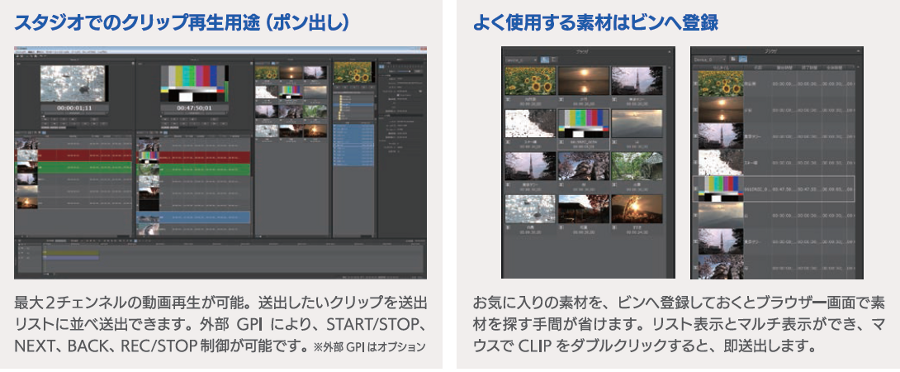The width and height of the screenshot is (900, 372).
Task: Click the collapse arrow icon atop left bin panel
Action: click(x=670, y=51)
